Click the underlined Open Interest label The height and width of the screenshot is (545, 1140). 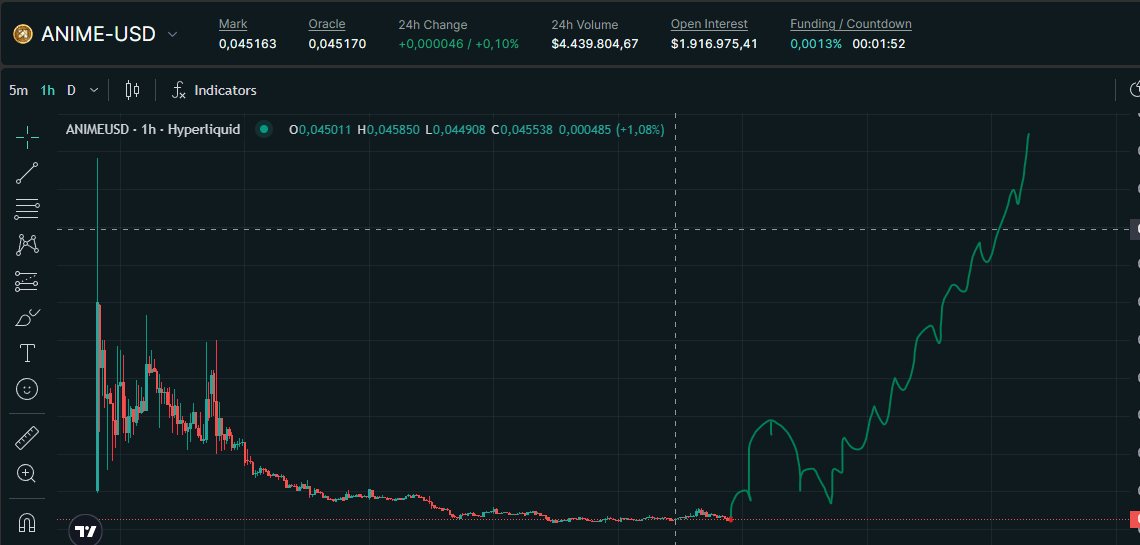tap(709, 24)
